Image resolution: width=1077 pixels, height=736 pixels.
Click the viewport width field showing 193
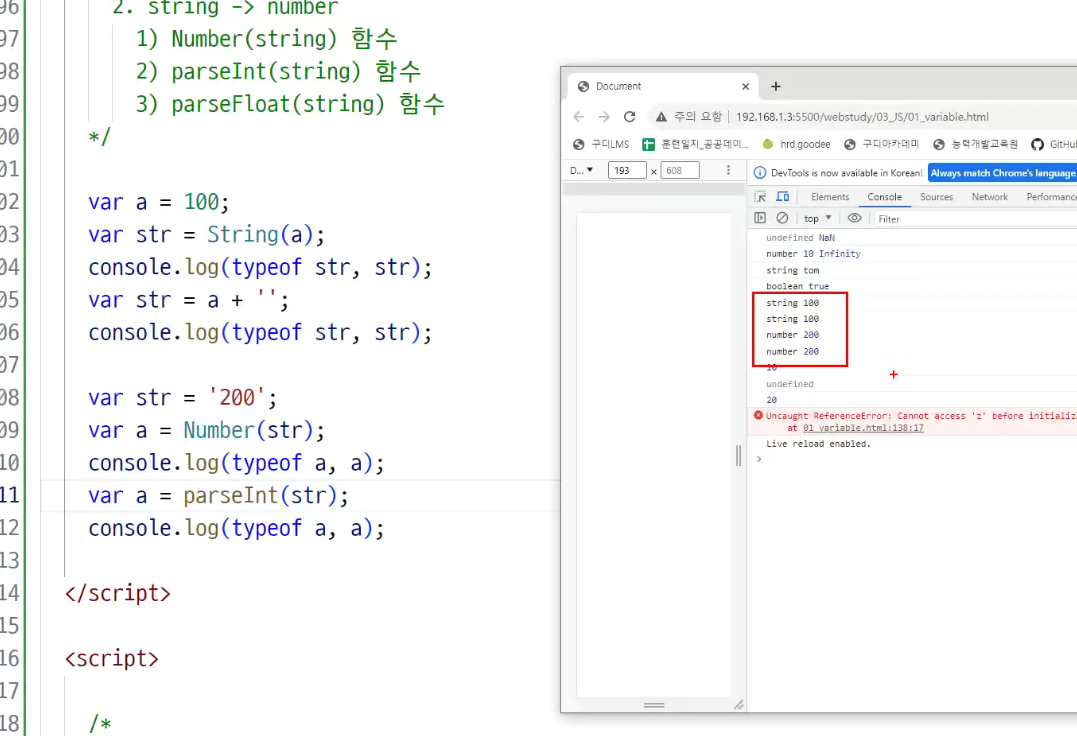(626, 170)
